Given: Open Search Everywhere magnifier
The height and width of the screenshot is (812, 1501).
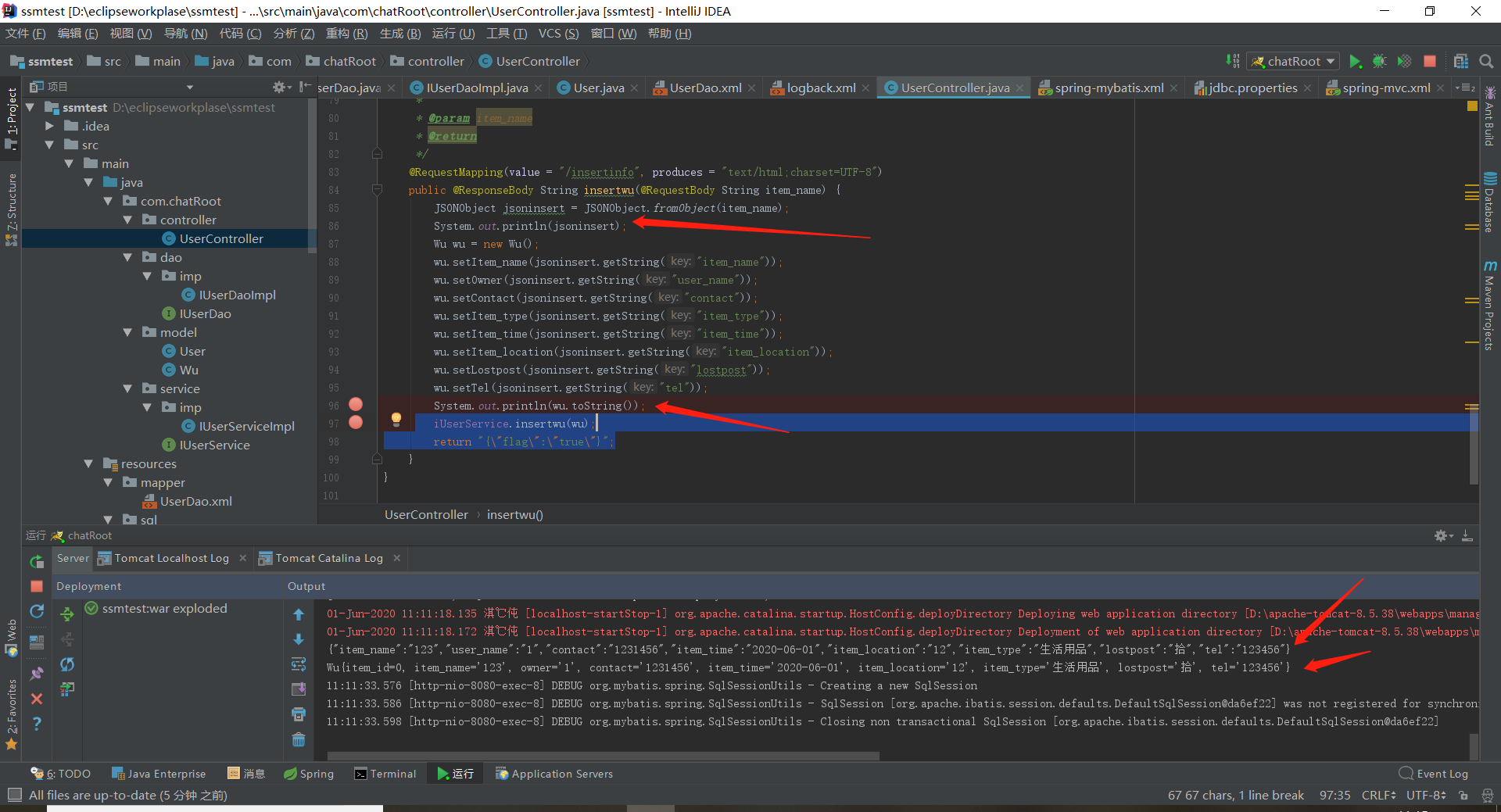Looking at the screenshot, I should tap(1486, 61).
